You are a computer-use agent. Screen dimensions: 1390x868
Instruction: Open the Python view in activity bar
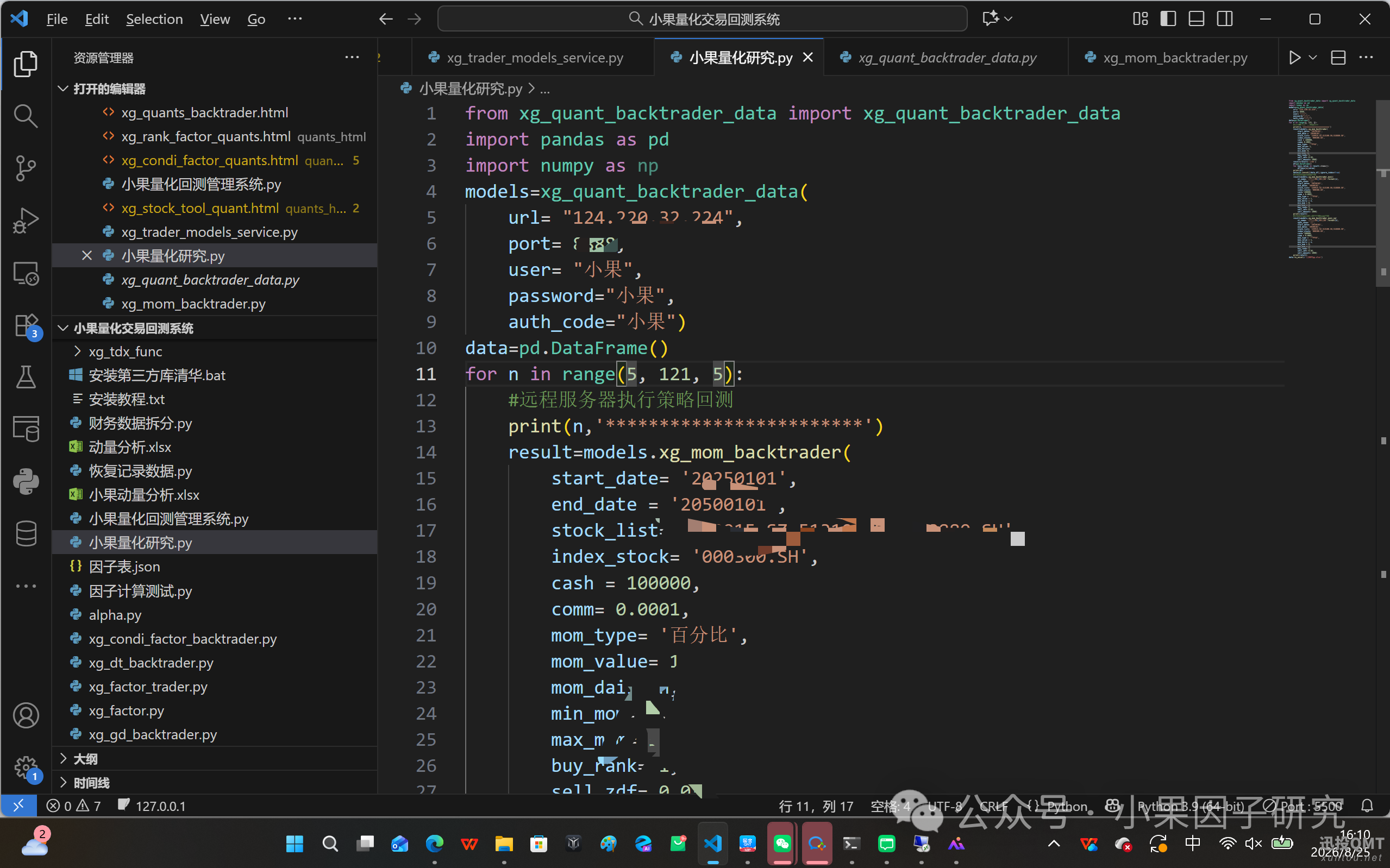[x=26, y=481]
